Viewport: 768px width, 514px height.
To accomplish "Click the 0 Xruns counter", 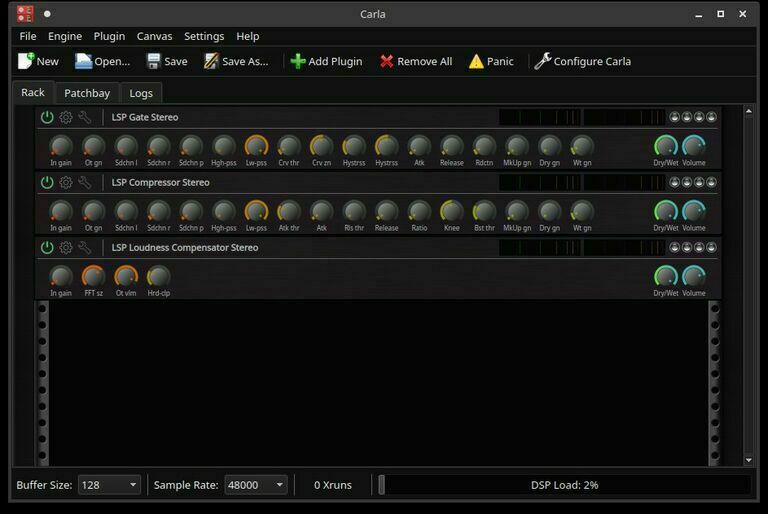I will point(333,485).
